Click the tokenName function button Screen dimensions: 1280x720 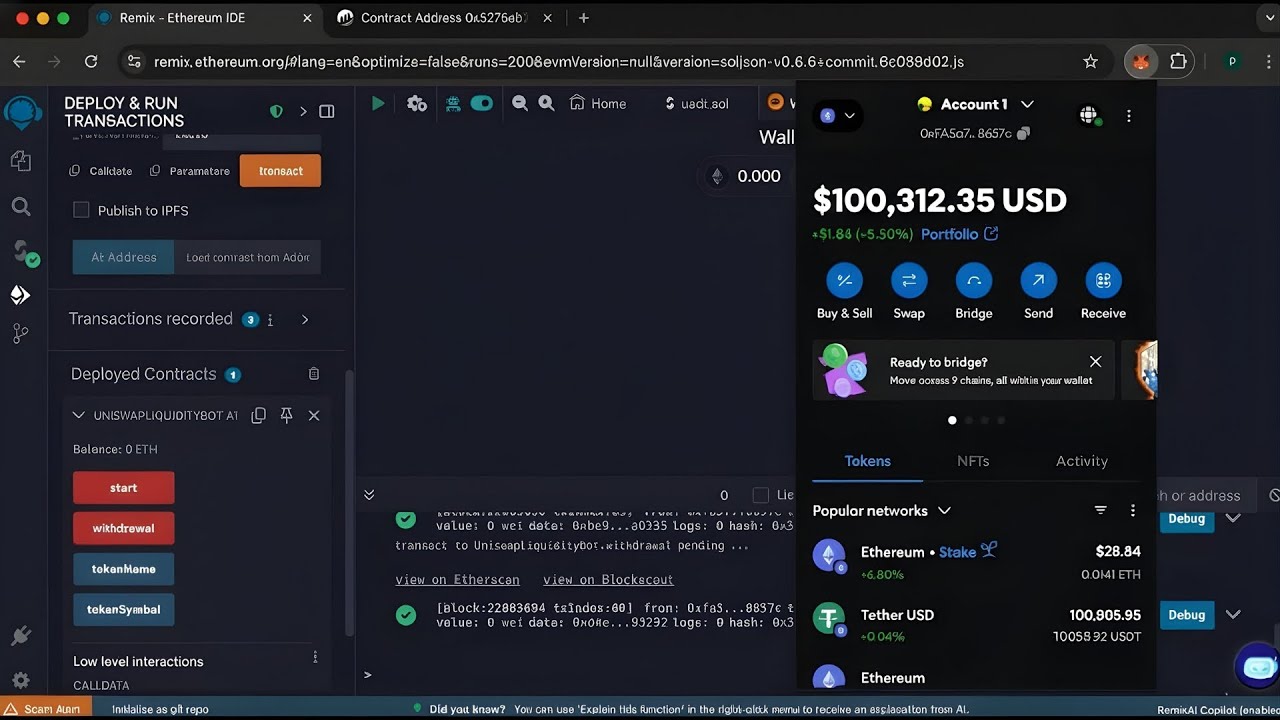[124, 569]
